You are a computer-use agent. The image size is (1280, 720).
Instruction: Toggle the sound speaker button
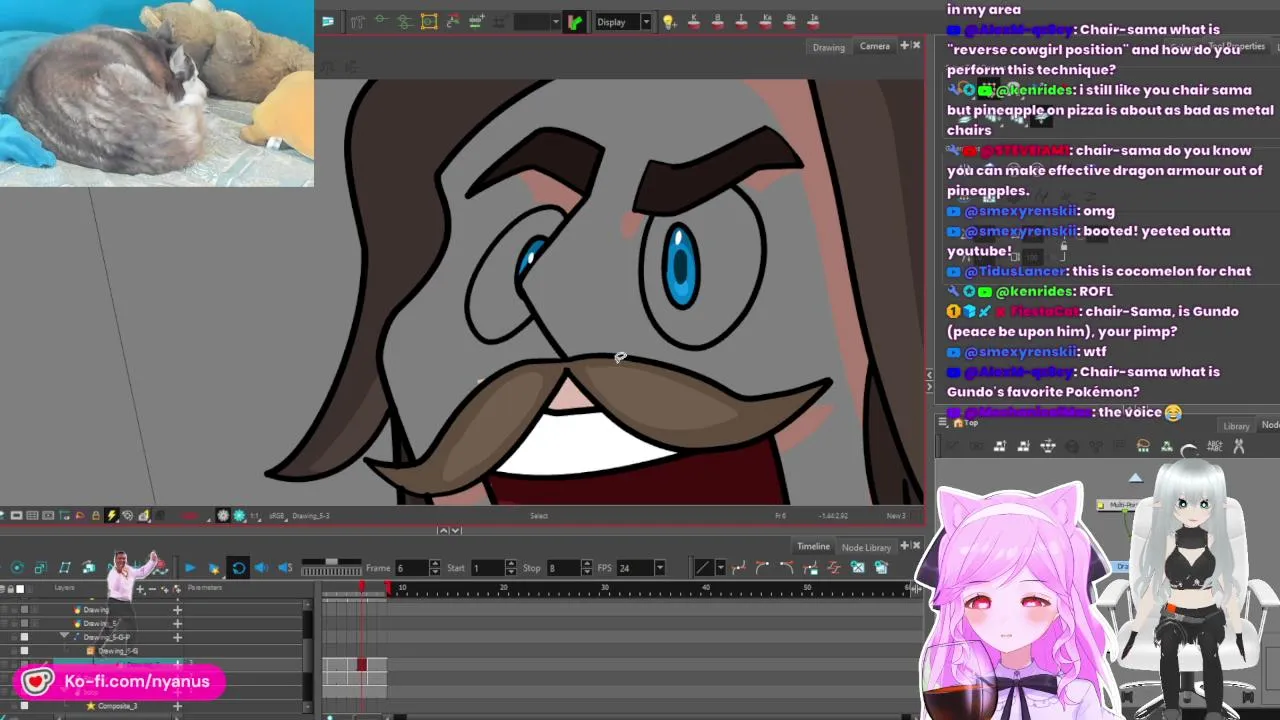[x=261, y=568]
